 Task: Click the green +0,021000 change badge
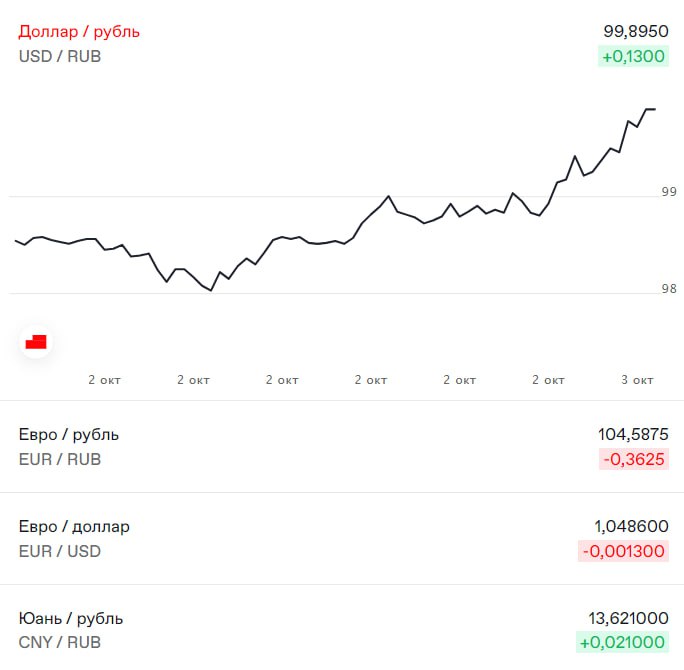pos(622,642)
